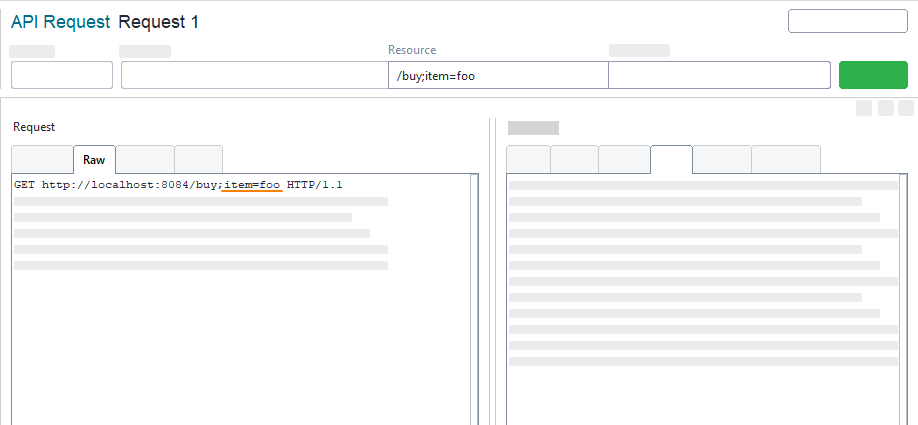Click the leftmost small square icon above the response panel
918x425 pixels.
point(864,108)
